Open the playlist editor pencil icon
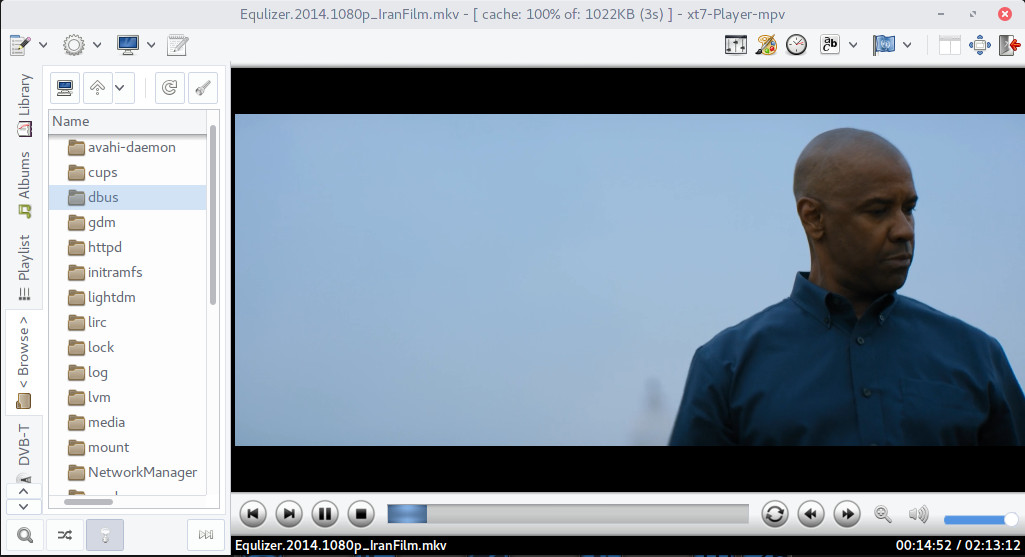This screenshot has height=557, width=1025. click(20, 45)
